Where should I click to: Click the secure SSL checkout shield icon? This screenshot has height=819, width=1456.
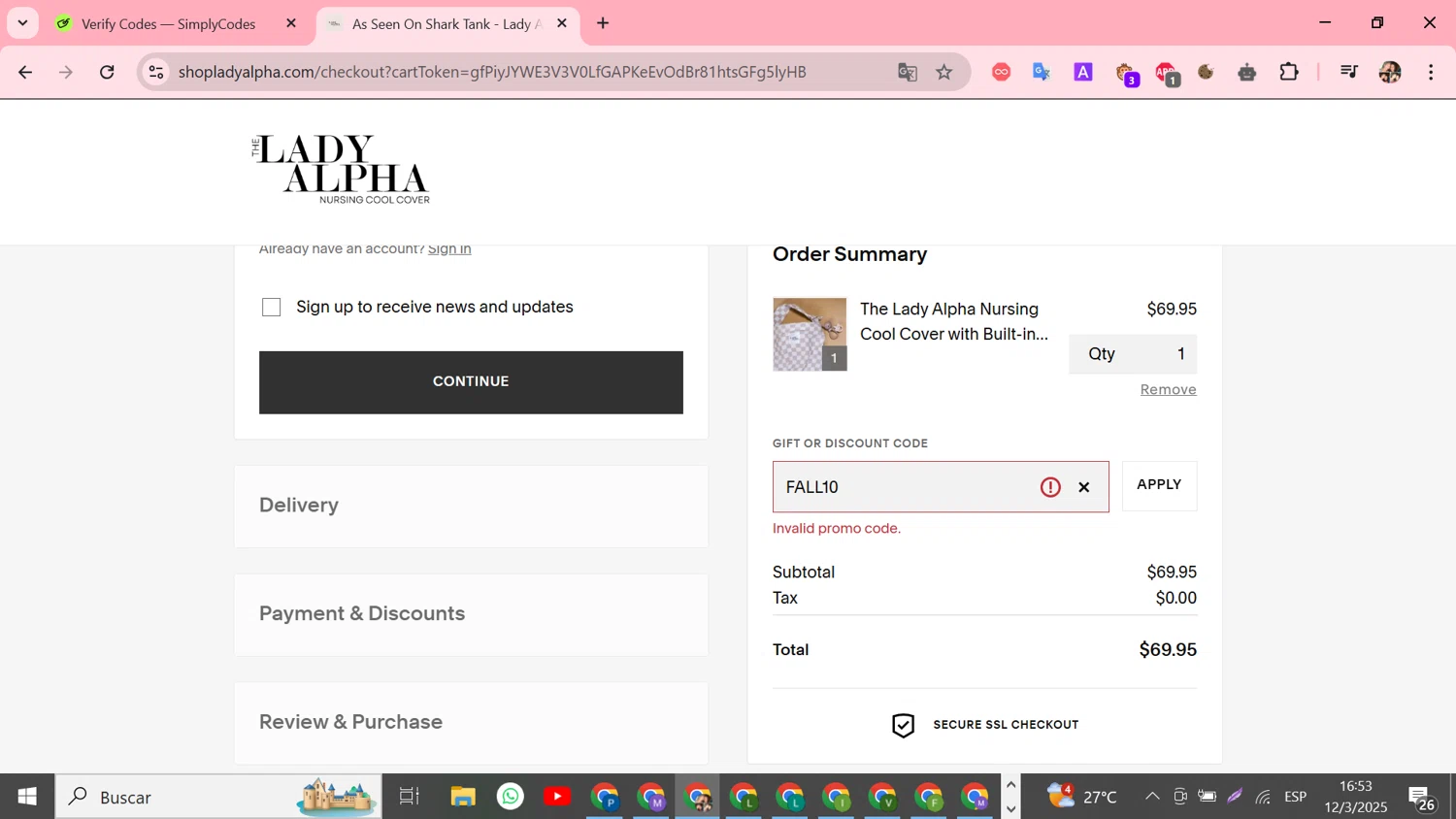click(903, 725)
